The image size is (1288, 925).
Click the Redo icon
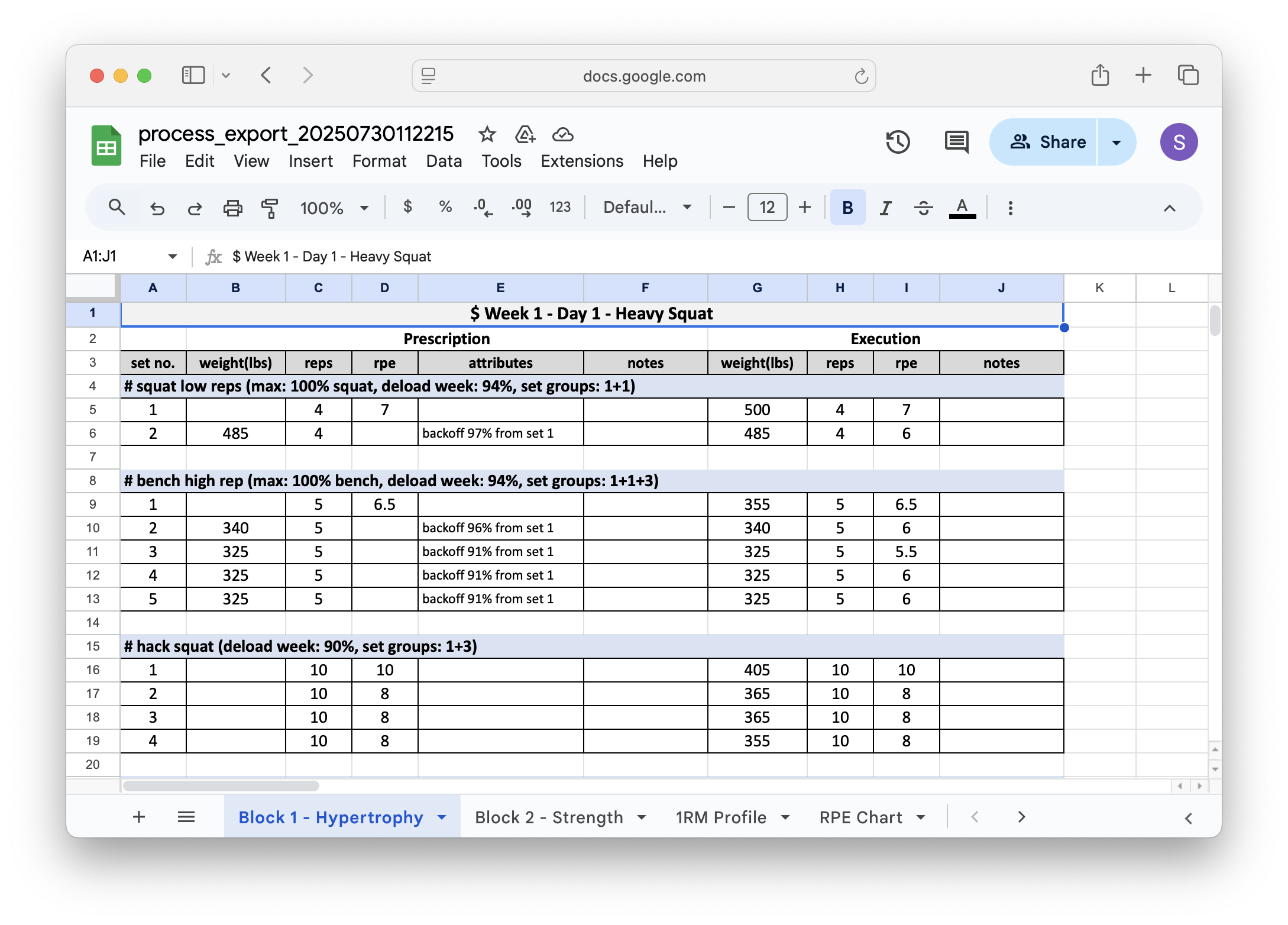(x=195, y=208)
